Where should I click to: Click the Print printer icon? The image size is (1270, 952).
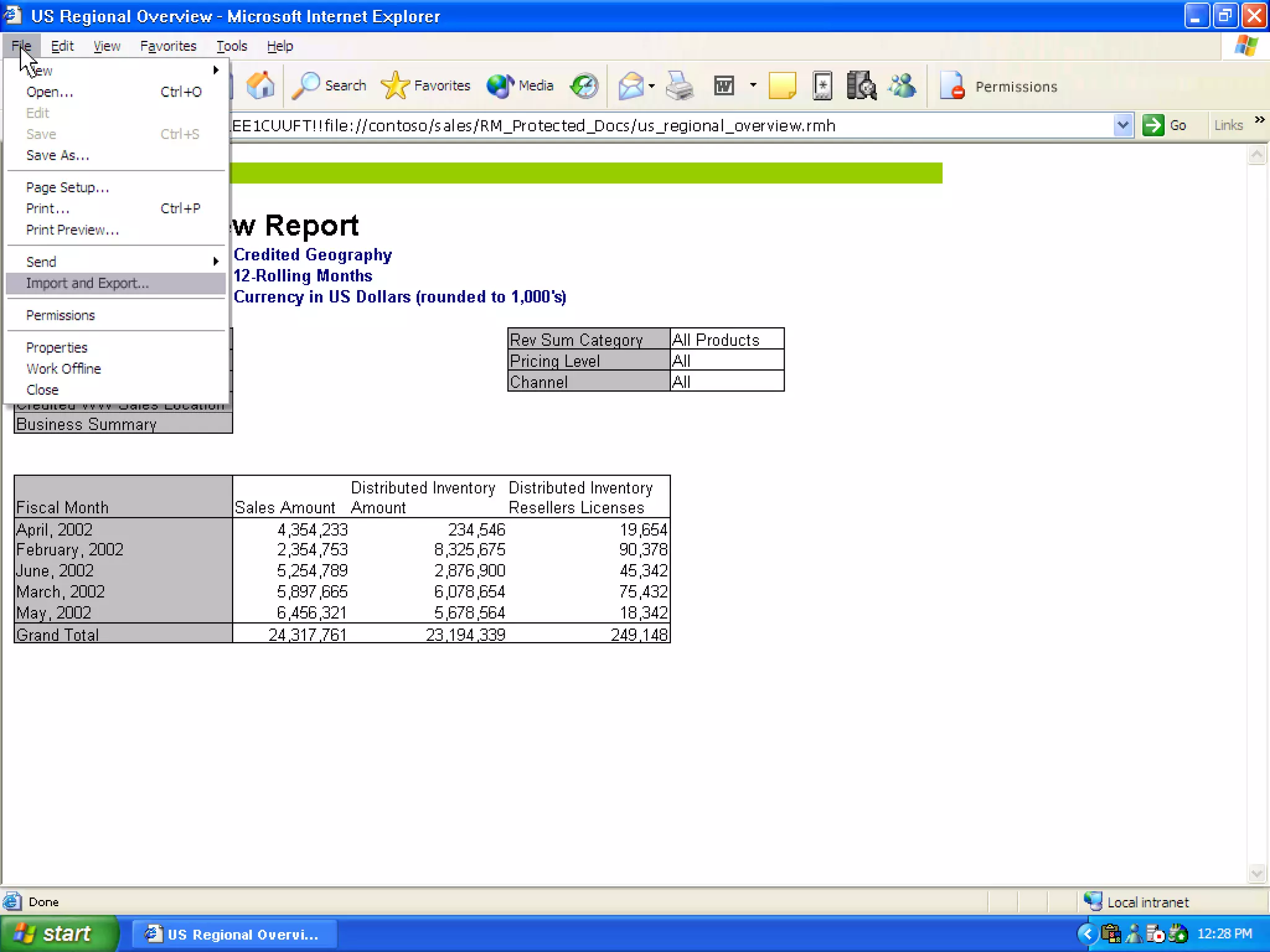coord(680,86)
